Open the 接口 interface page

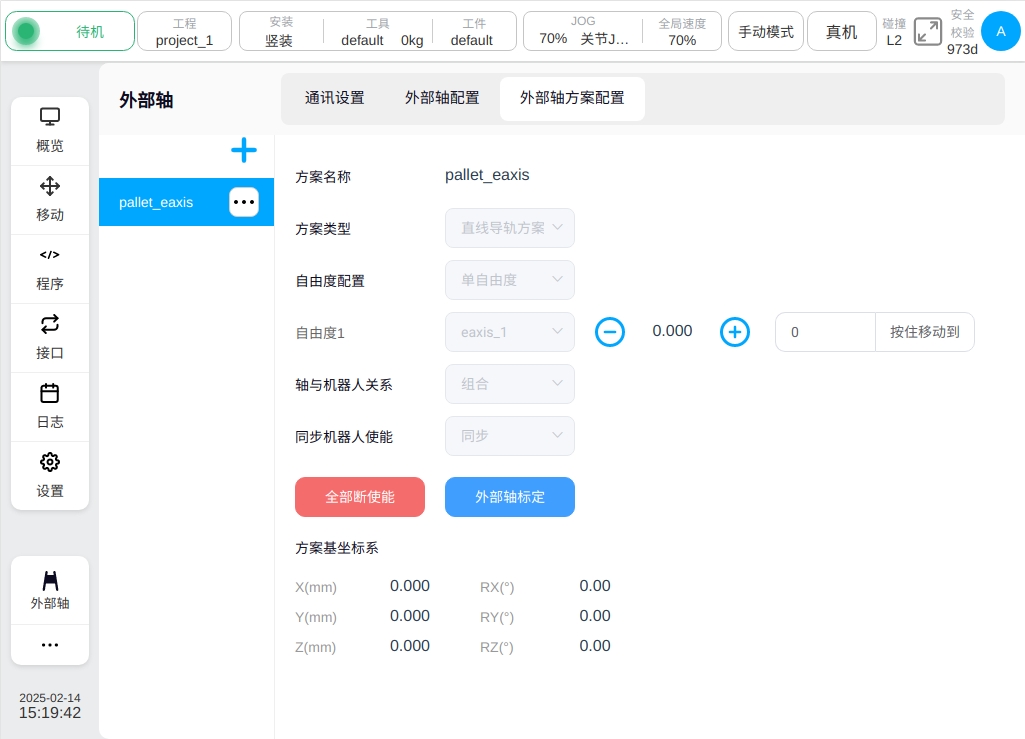tap(50, 338)
